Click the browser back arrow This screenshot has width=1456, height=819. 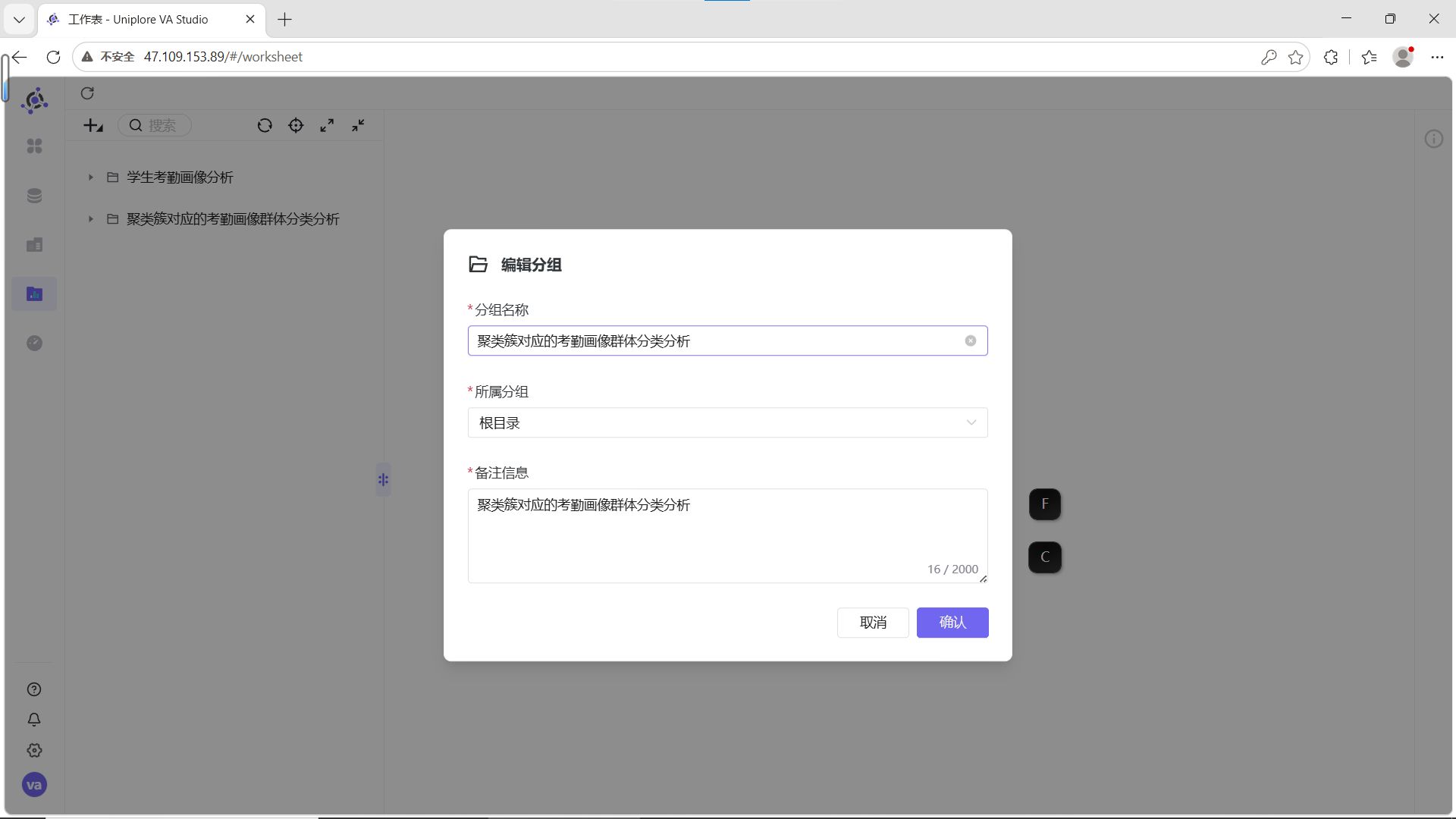click(x=19, y=57)
